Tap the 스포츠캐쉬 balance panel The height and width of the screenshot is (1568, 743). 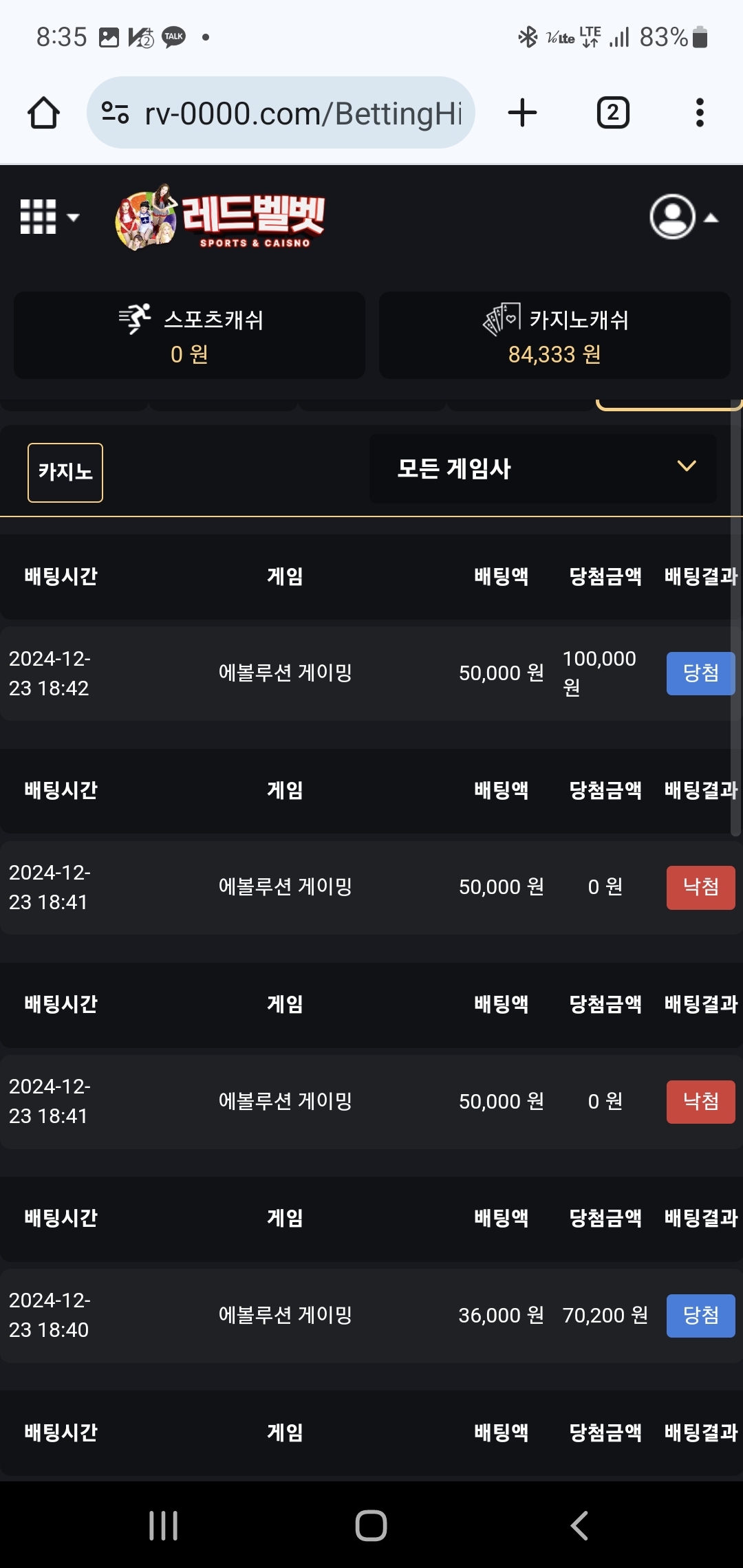[189, 336]
